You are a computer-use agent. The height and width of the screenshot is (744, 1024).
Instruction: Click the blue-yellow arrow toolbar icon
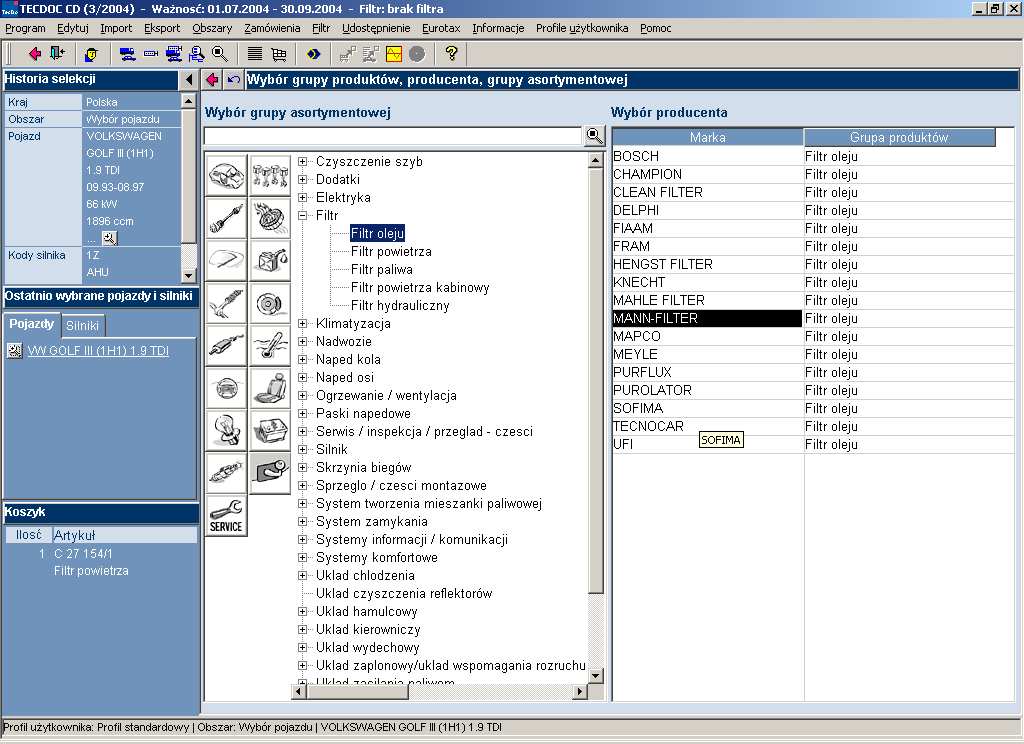(x=313, y=54)
